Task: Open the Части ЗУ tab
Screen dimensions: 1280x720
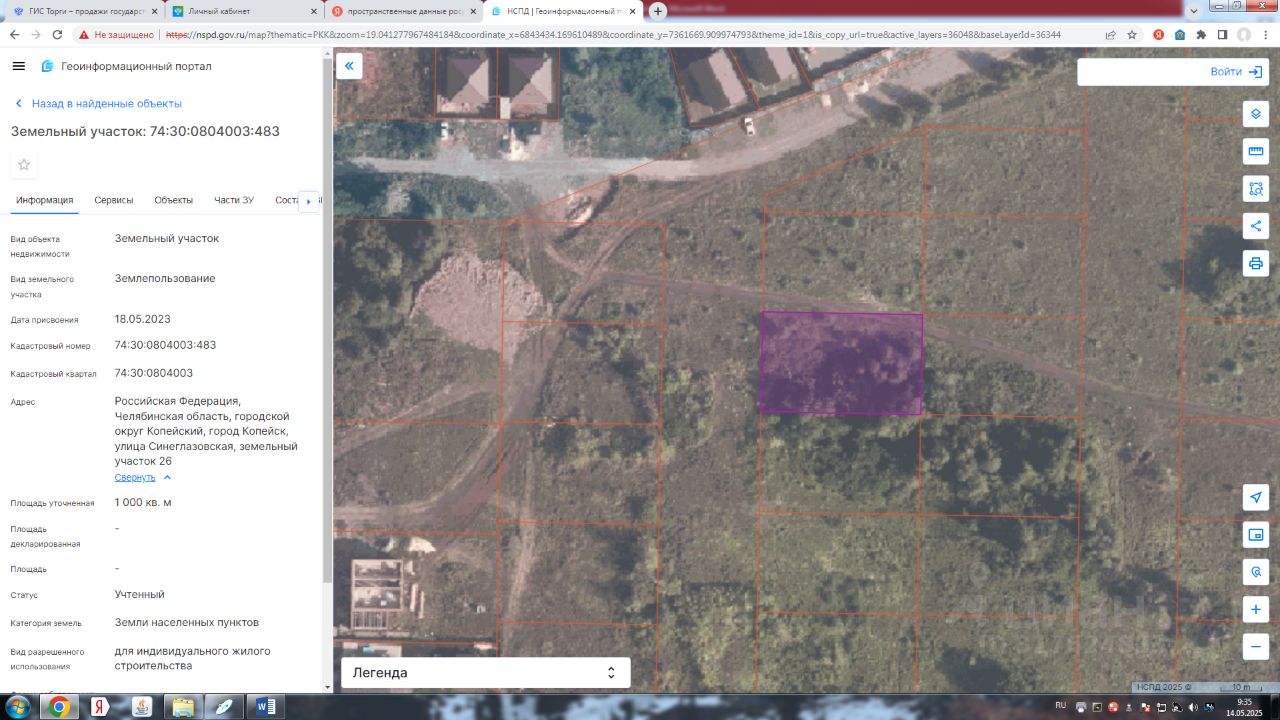Action: pyautogui.click(x=234, y=200)
